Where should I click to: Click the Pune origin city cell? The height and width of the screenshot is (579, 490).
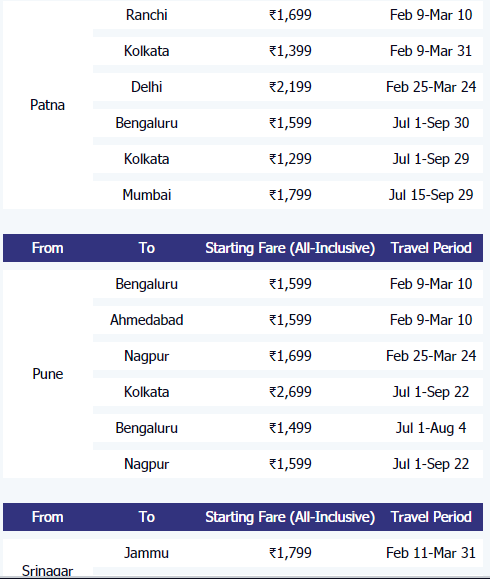click(47, 374)
